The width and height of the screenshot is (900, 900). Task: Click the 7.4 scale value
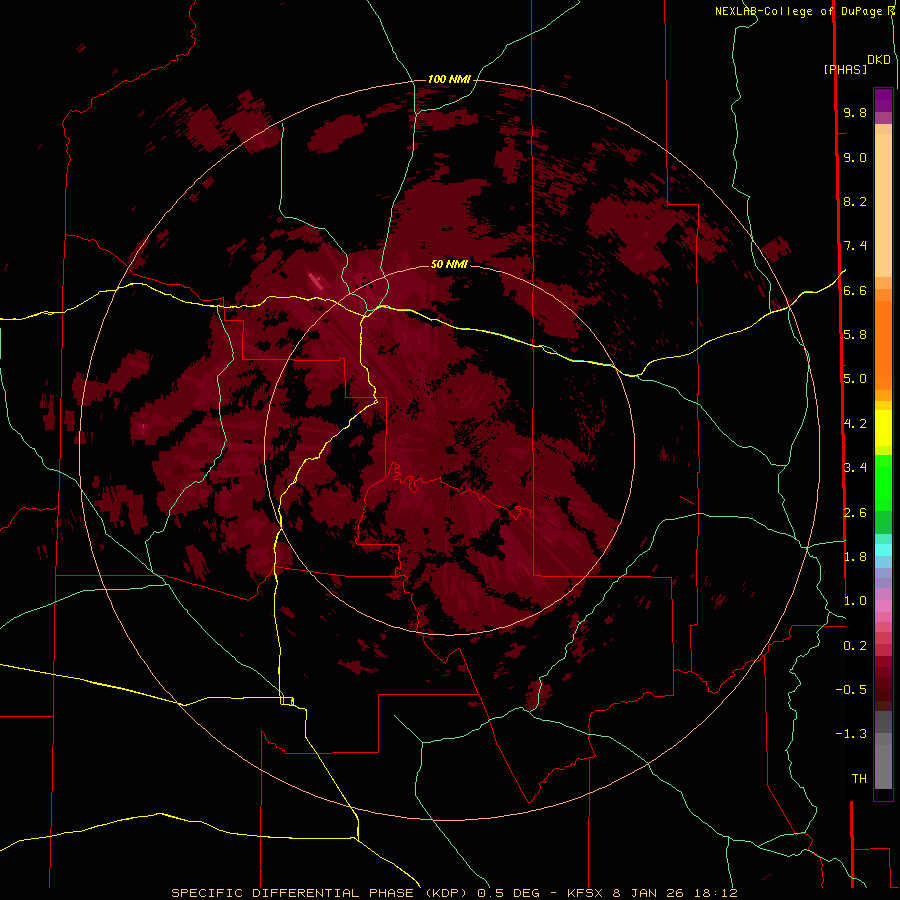pos(855,246)
